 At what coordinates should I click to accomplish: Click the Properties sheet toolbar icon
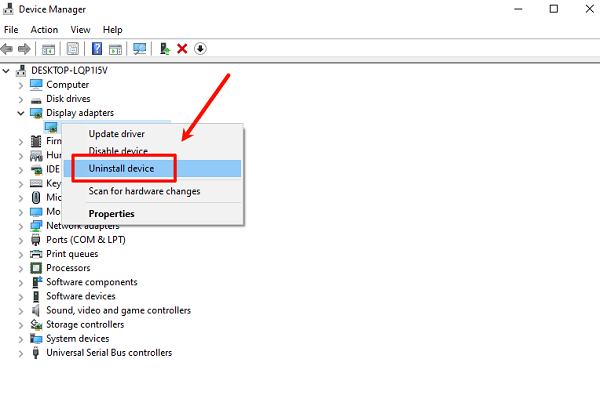73,49
